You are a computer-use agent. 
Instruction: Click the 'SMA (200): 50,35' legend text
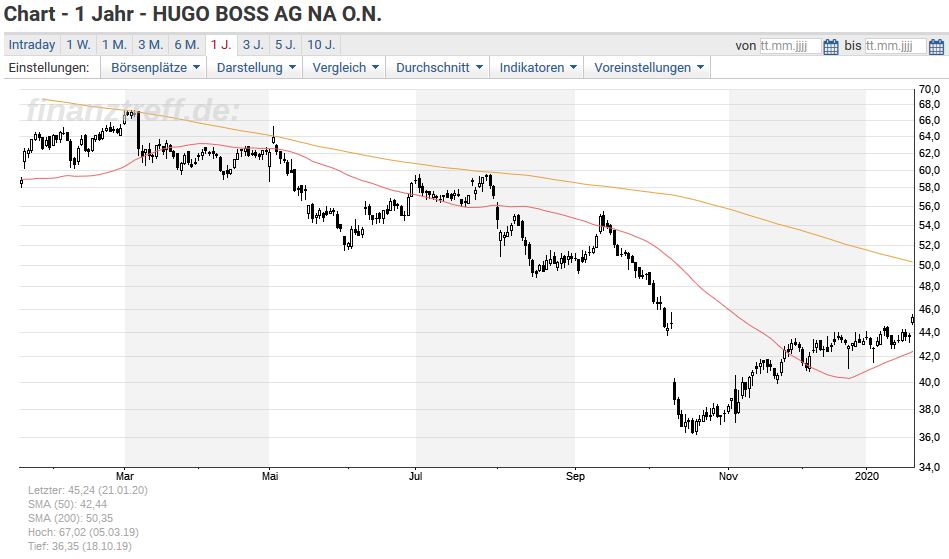point(70,518)
